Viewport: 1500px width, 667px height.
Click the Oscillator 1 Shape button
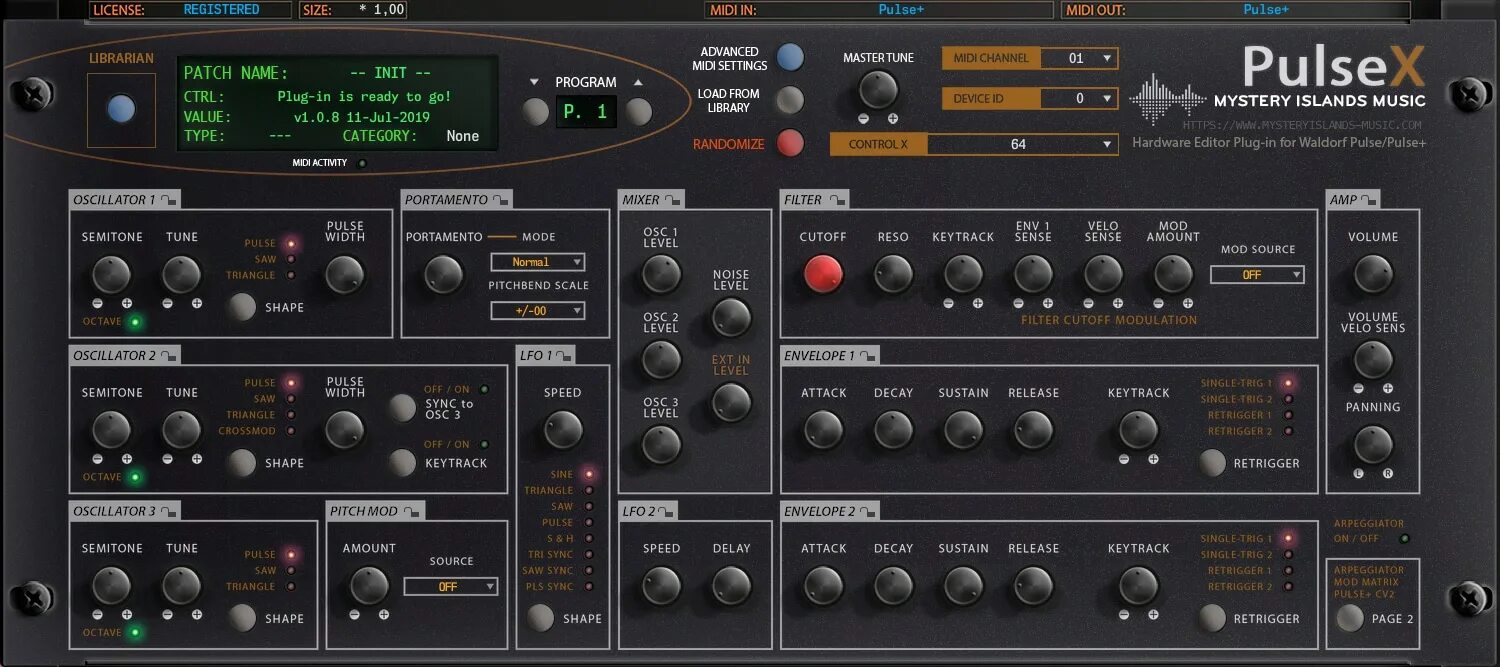pyautogui.click(x=241, y=307)
